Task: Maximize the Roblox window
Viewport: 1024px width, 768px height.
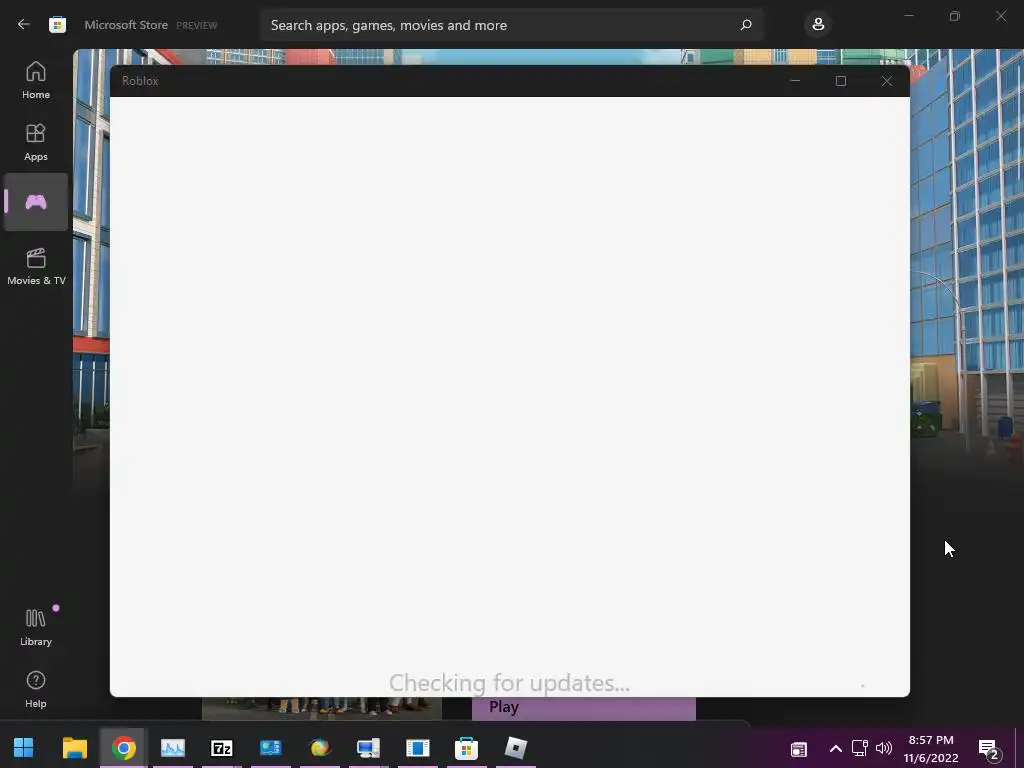Action: [x=840, y=81]
